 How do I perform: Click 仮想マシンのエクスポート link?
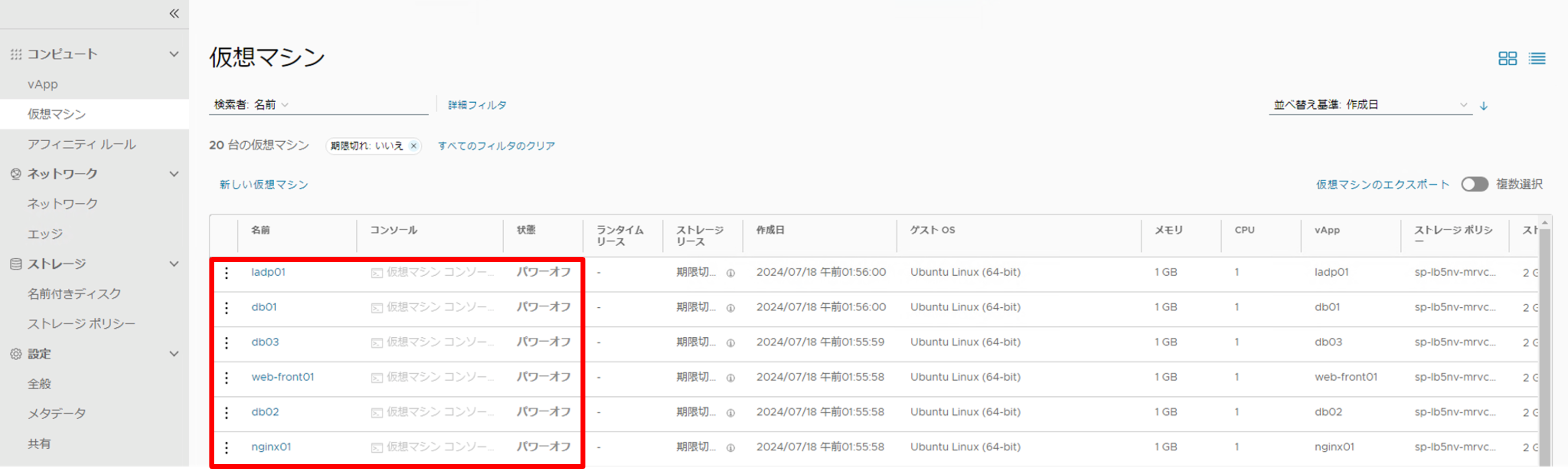pyautogui.click(x=1382, y=184)
